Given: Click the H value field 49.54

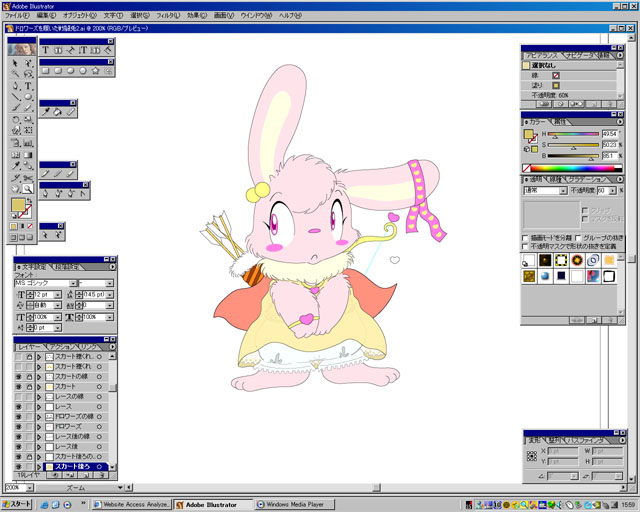Looking at the screenshot, I should 609,134.
